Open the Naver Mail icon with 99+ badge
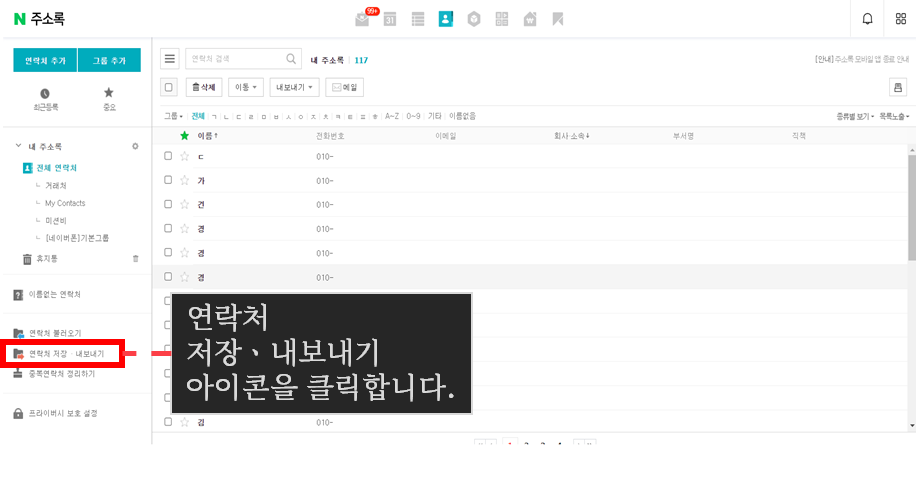This screenshot has width=916, height=480. (x=362, y=19)
